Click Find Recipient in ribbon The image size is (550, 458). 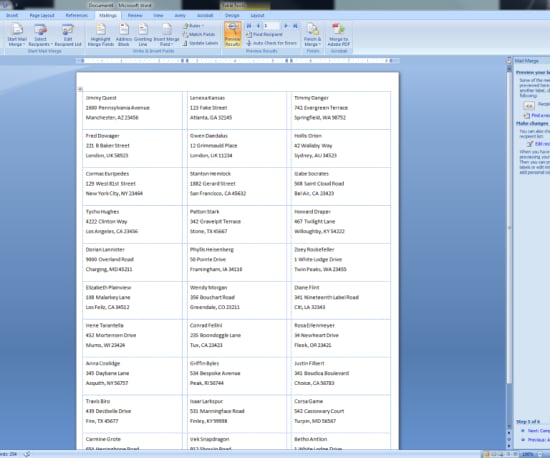point(264,34)
